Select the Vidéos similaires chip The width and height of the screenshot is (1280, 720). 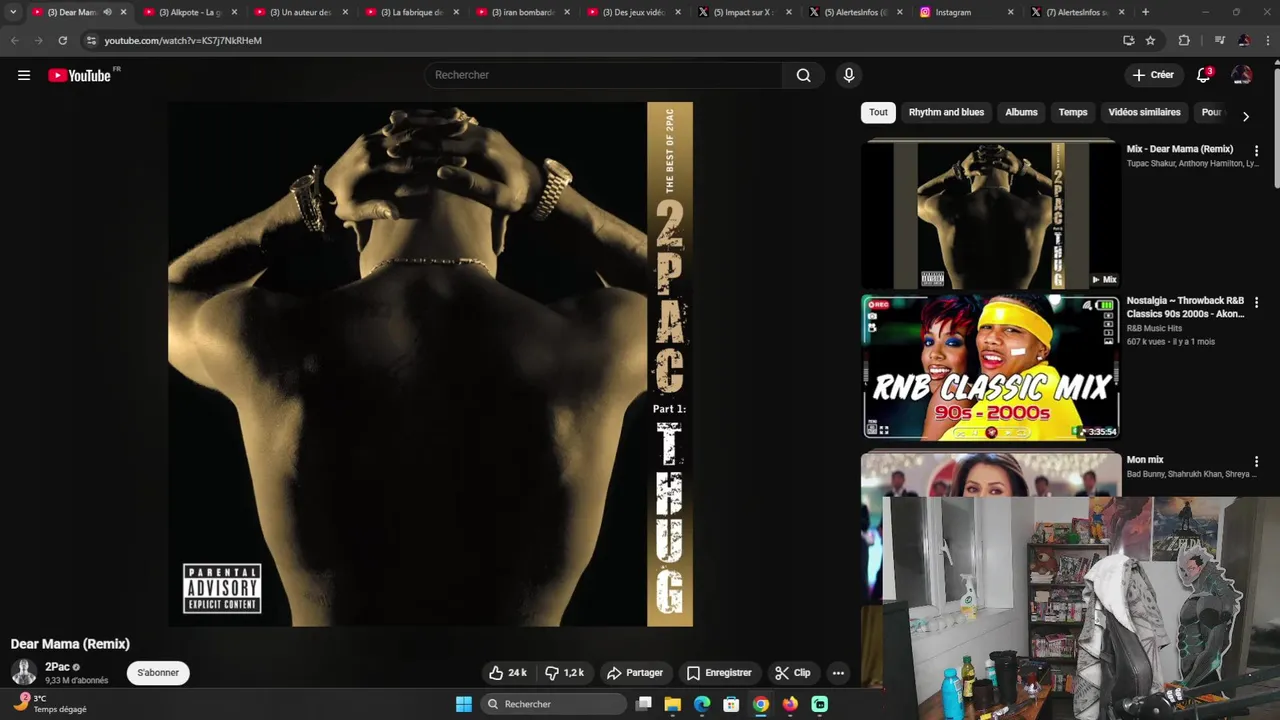click(x=1144, y=112)
